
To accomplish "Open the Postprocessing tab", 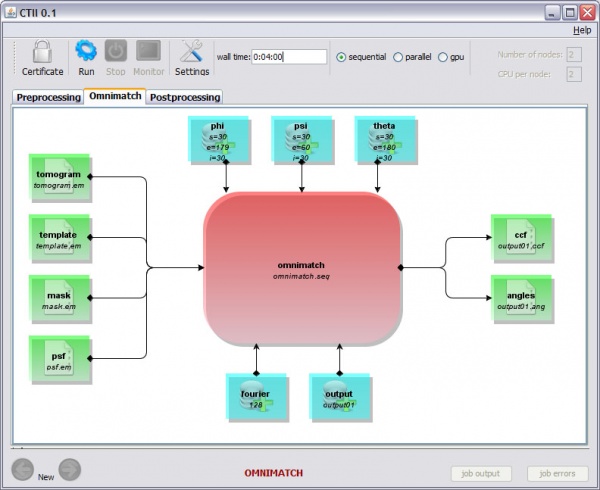I will click(x=184, y=97).
